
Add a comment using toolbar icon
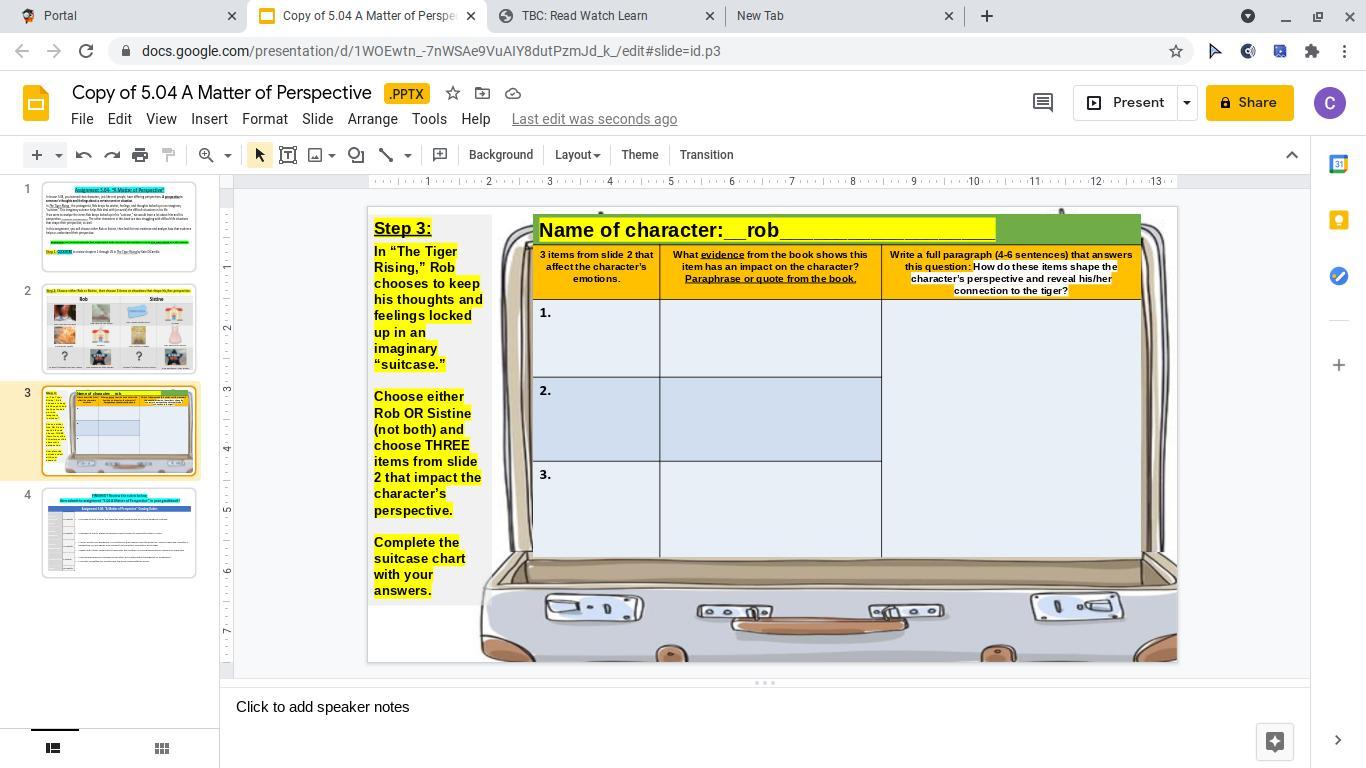pyautogui.click(x=440, y=155)
